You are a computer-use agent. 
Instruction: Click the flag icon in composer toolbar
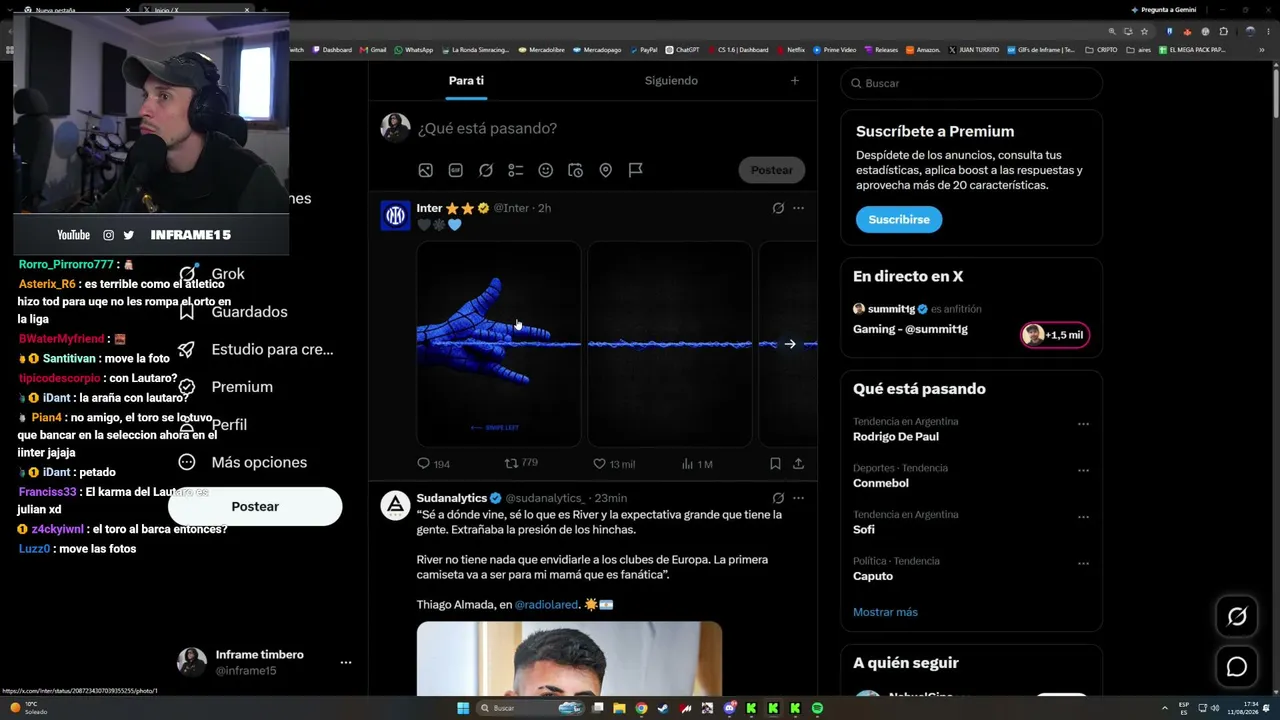pos(636,170)
